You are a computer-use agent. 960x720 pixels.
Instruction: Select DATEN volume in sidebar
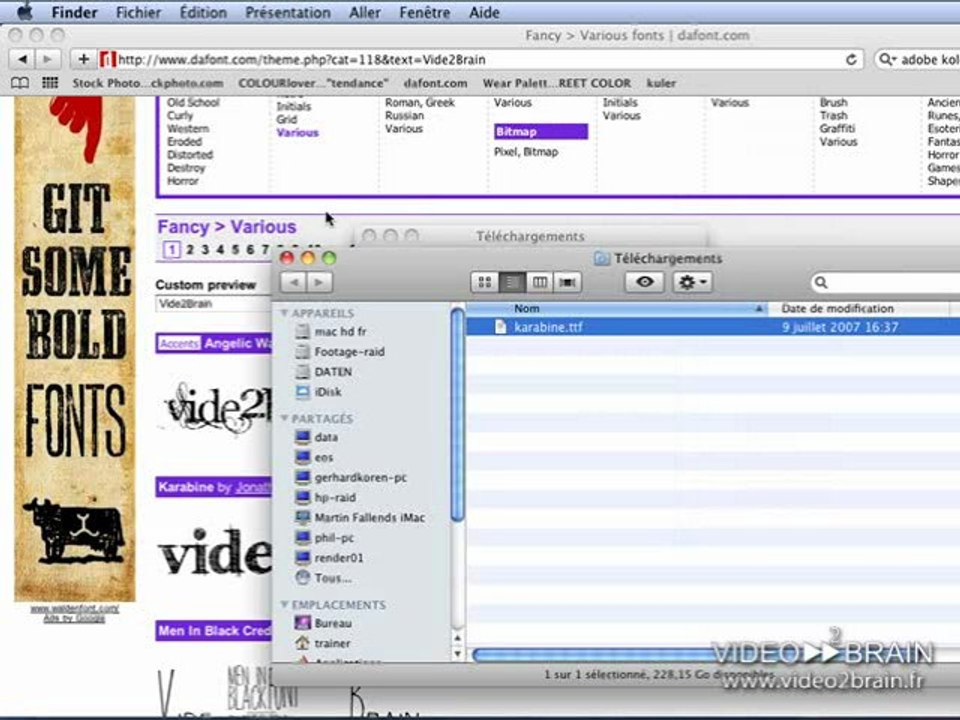pos(332,372)
